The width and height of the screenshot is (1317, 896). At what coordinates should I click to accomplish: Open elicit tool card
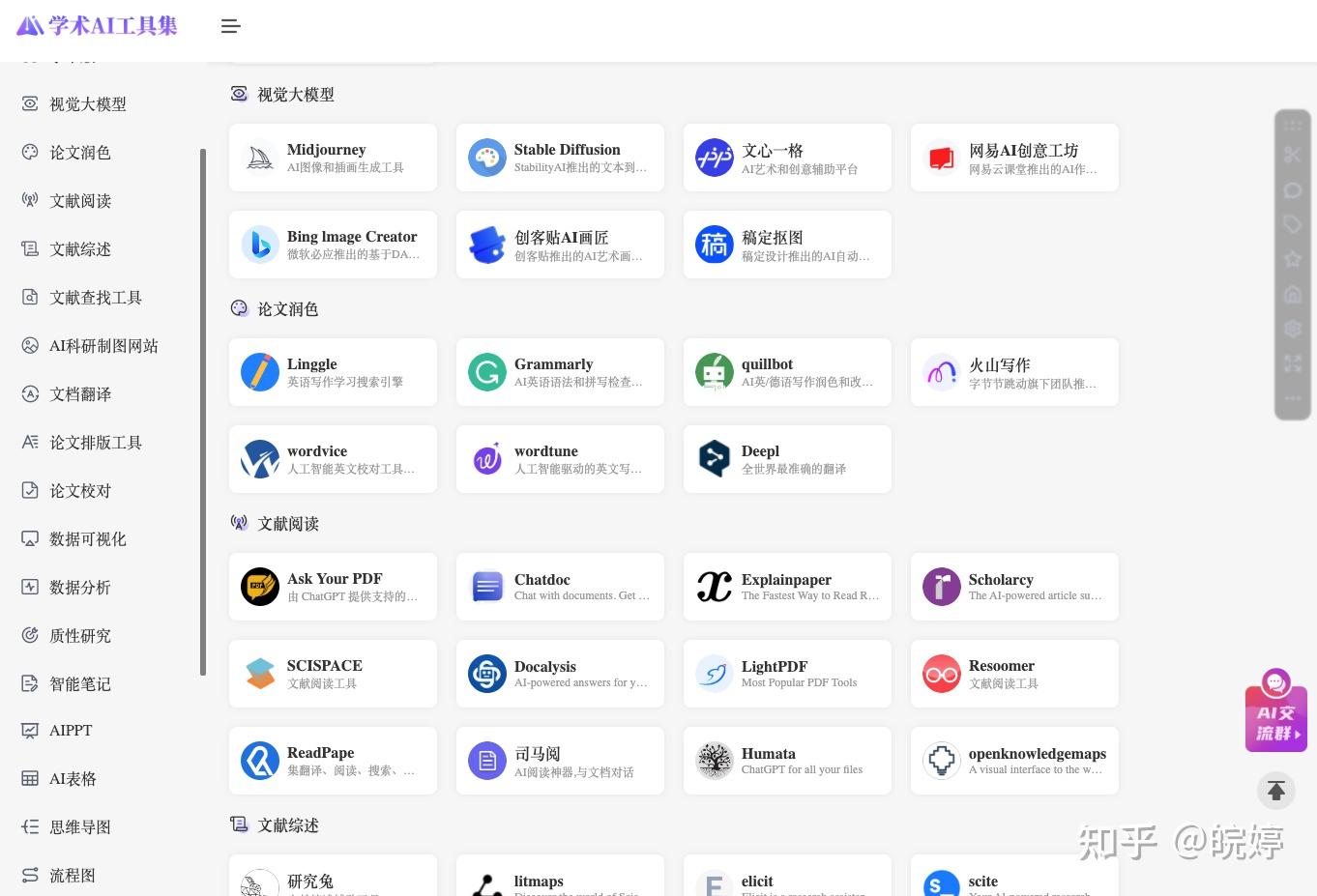787,876
